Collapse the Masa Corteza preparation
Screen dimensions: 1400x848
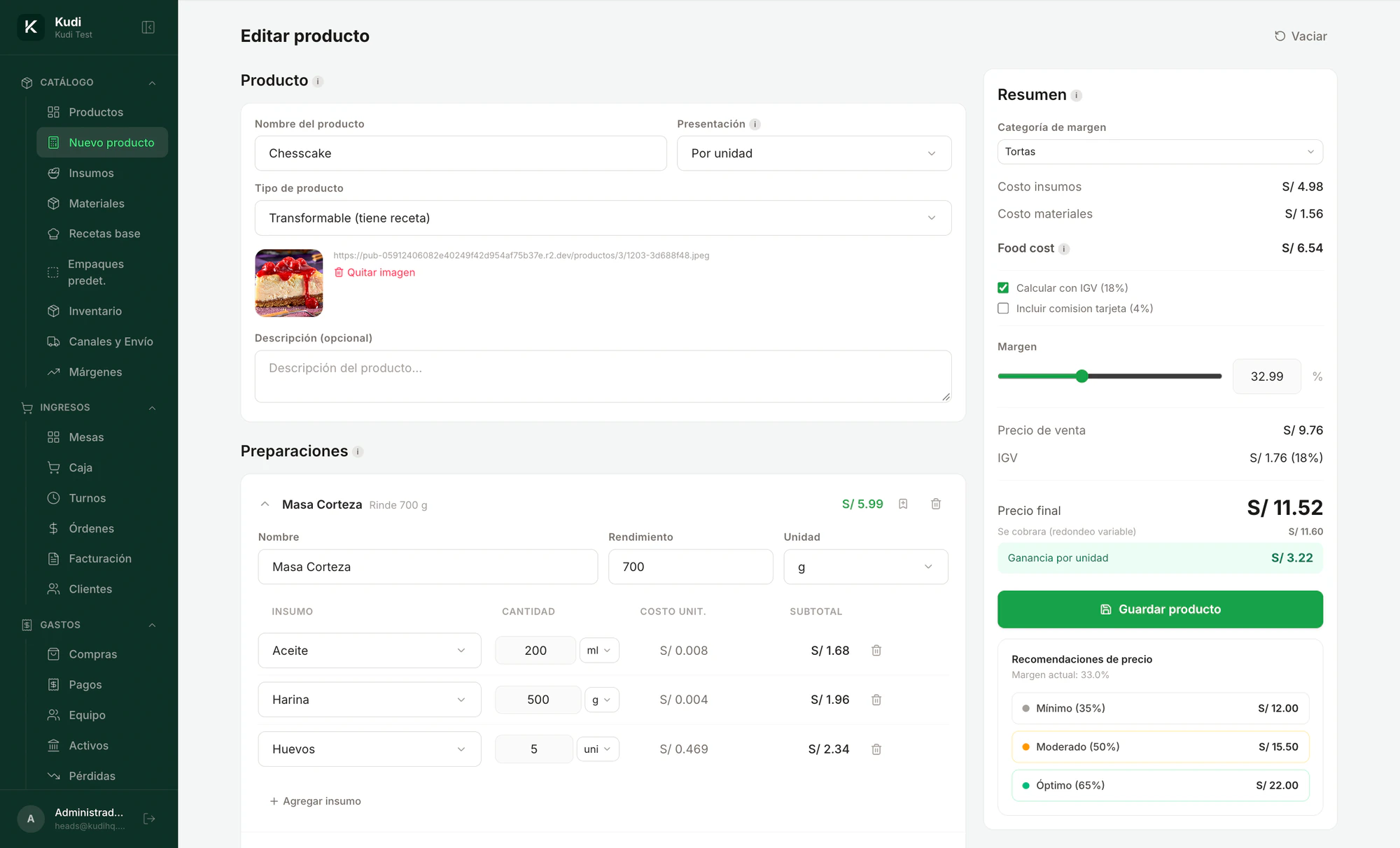tap(265, 504)
